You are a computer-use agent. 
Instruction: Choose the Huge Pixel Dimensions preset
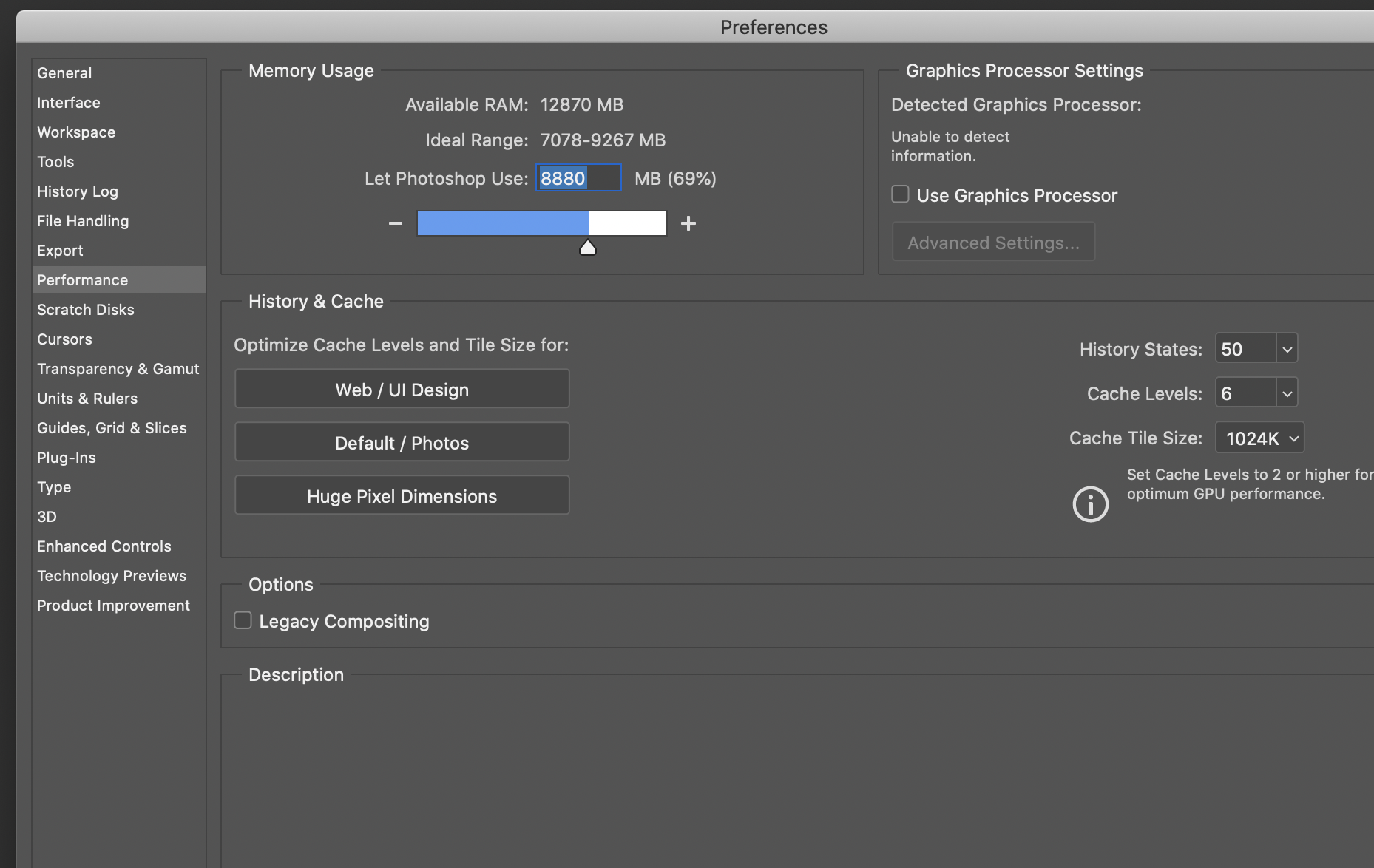[x=402, y=496]
